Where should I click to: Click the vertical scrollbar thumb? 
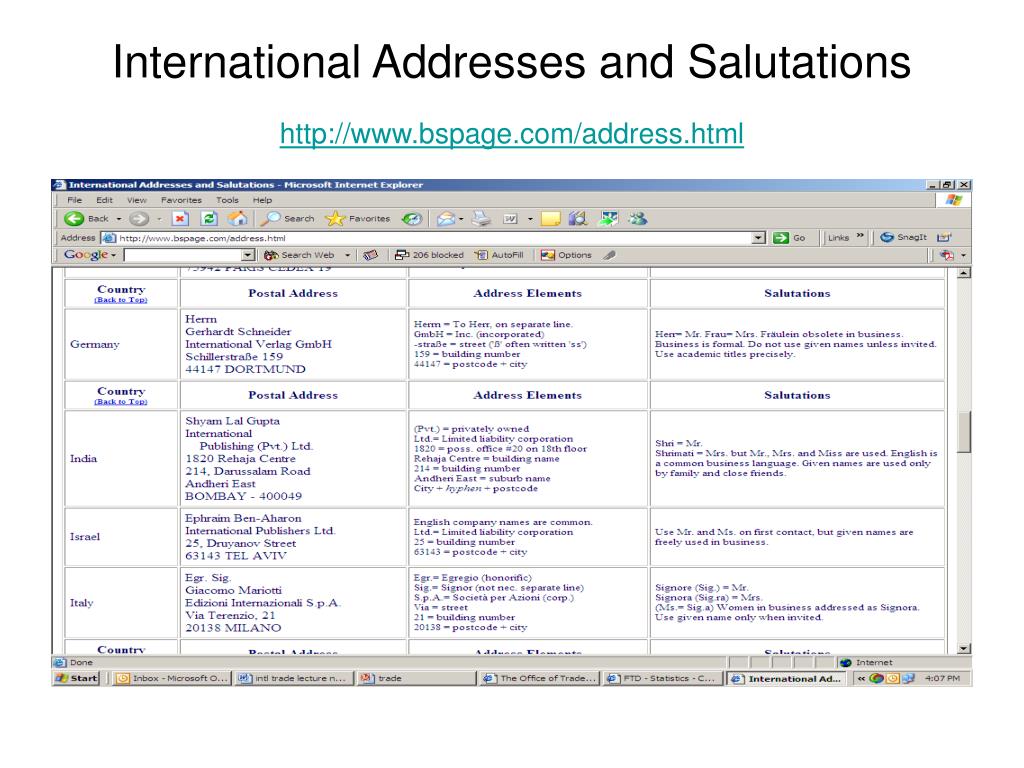click(x=963, y=431)
